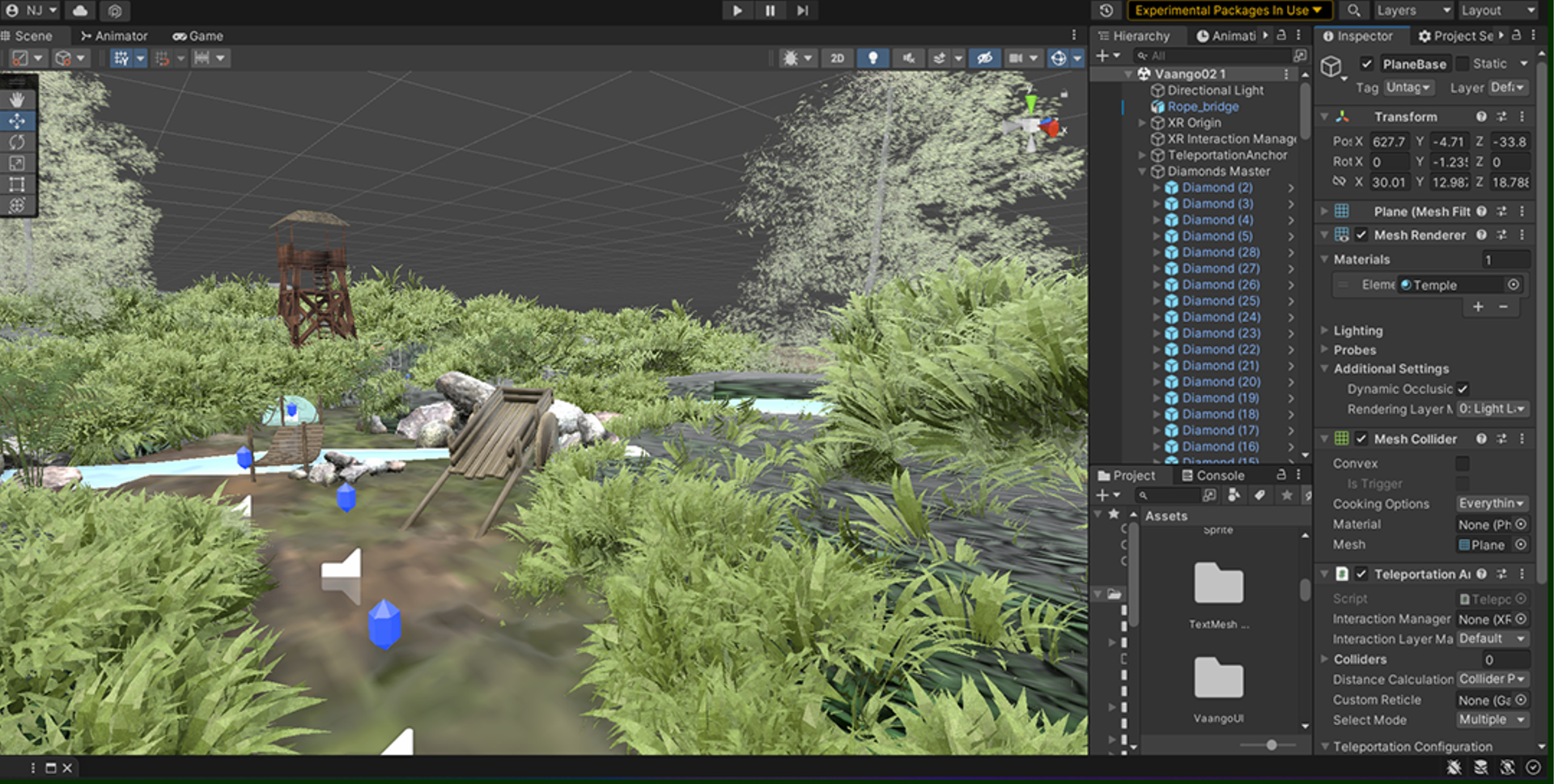Start Play mode
Image resolution: width=1554 pixels, height=784 pixels.
click(737, 11)
